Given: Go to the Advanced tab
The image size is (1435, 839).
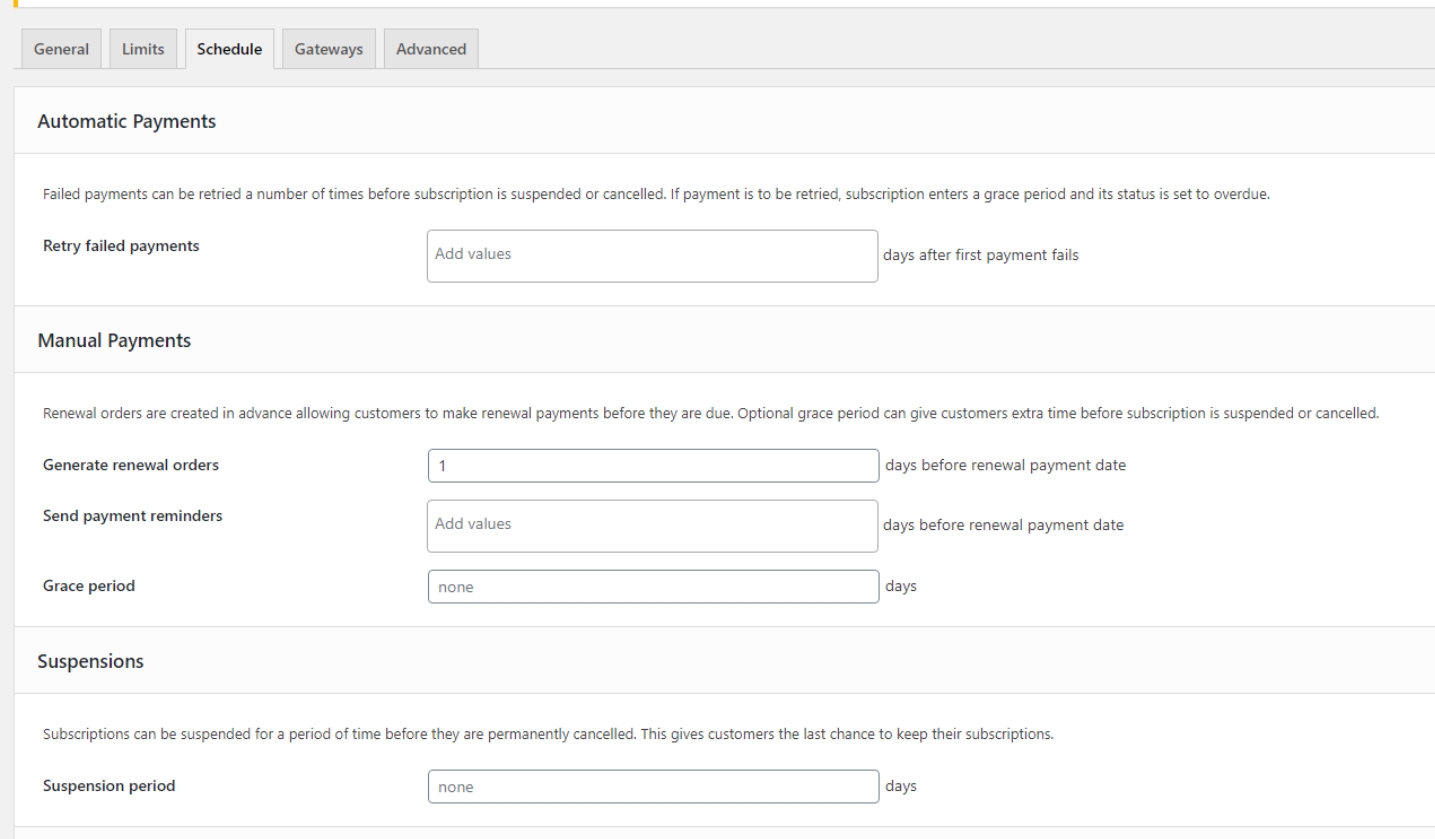Looking at the screenshot, I should point(431,50).
